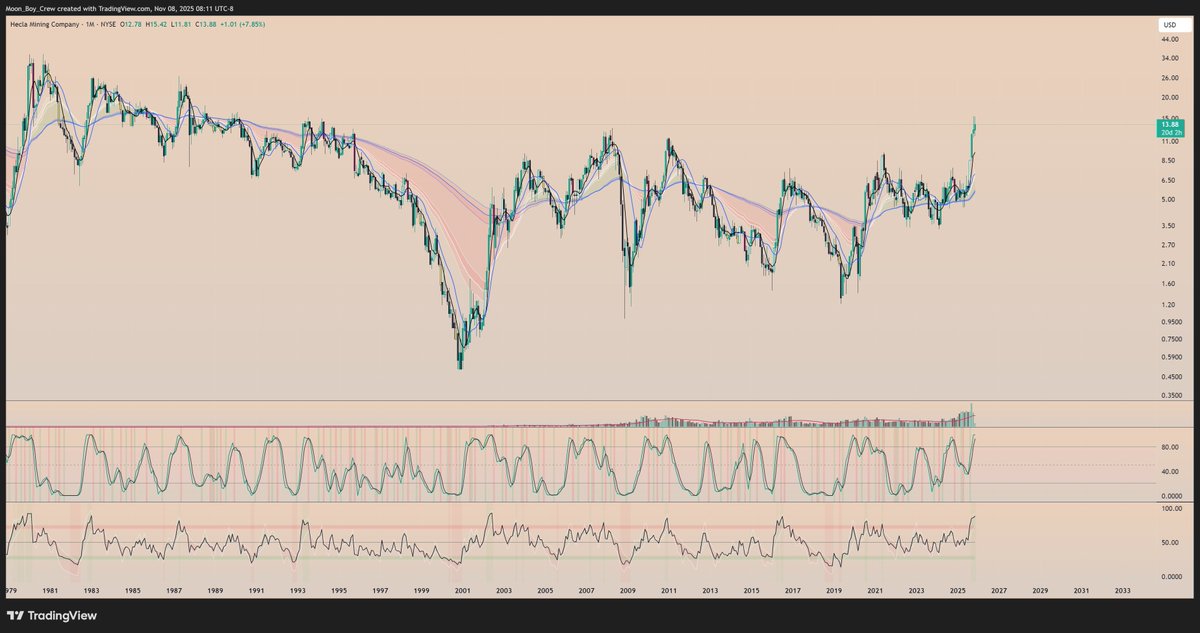Click the 0.3500 price axis label
The height and width of the screenshot is (633, 1200).
point(1172,396)
